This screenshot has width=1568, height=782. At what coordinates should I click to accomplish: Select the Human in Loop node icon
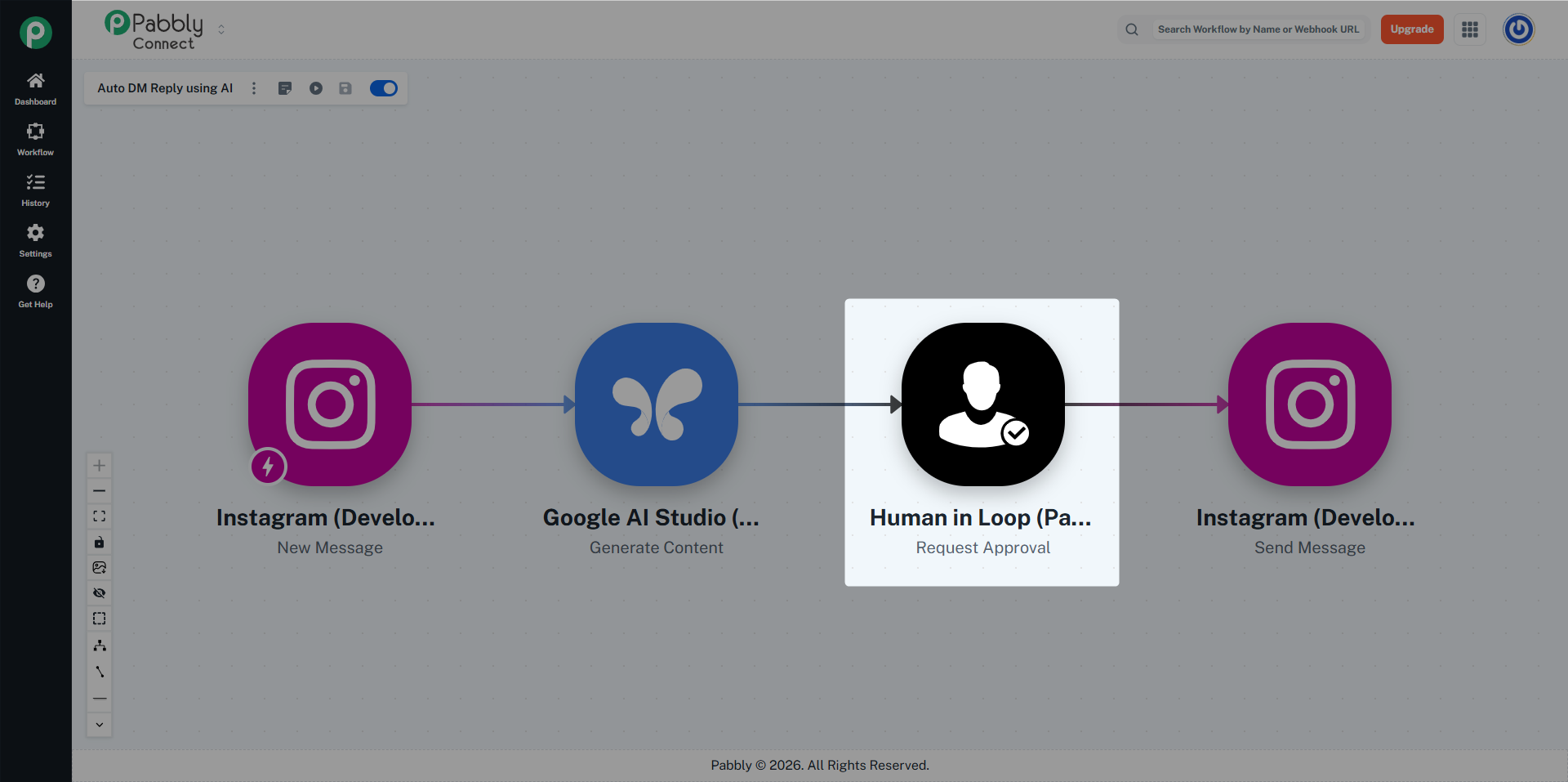[983, 404]
